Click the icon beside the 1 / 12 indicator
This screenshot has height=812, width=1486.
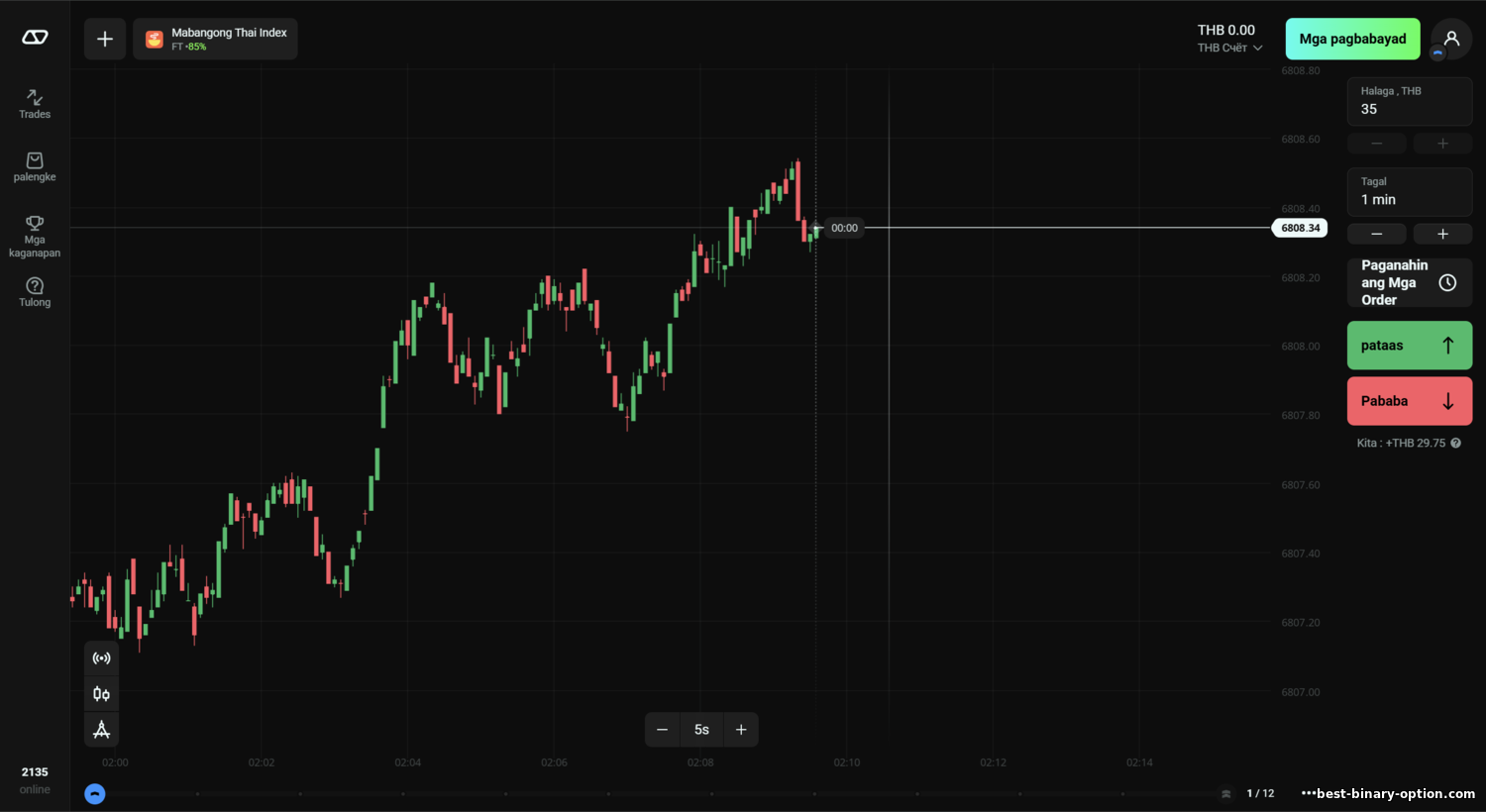(1226, 793)
